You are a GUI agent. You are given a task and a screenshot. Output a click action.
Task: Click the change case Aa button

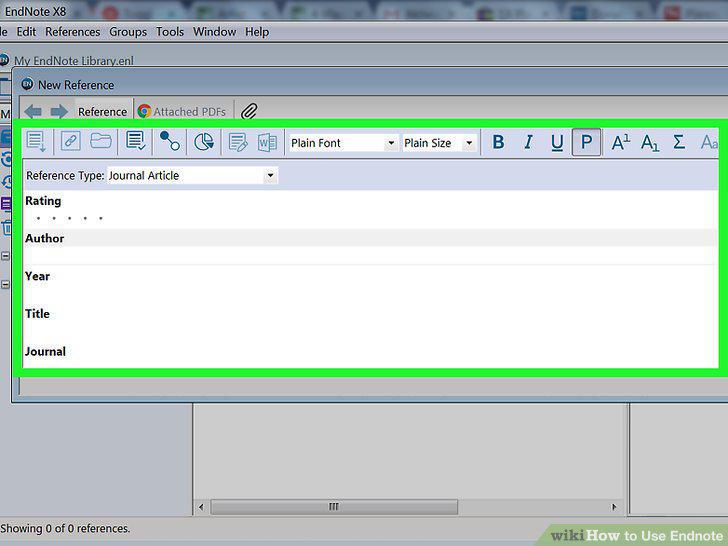(x=708, y=142)
